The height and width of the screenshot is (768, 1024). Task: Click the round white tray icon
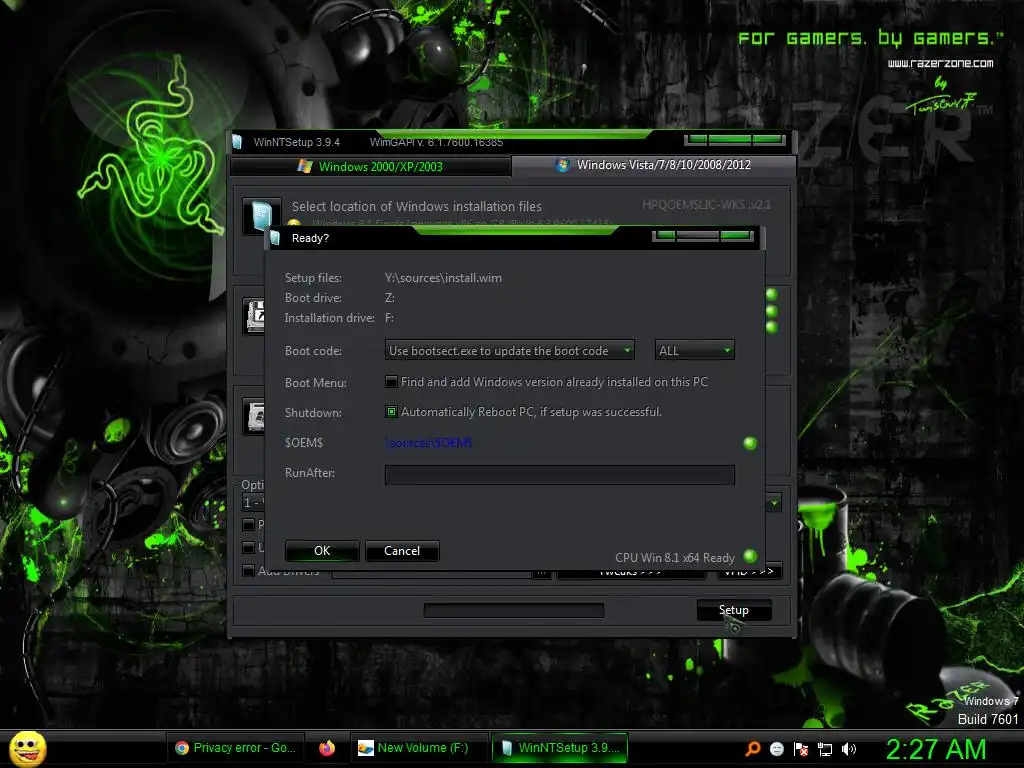(776, 749)
